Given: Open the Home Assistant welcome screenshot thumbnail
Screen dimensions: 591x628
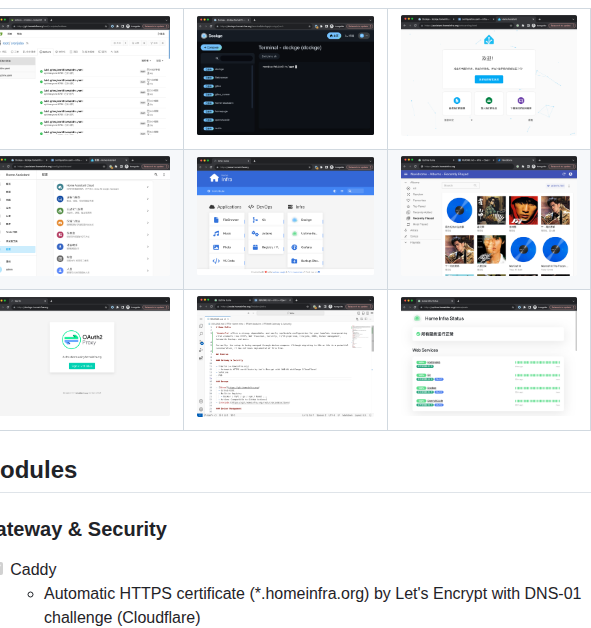Looking at the screenshot, I should point(488,76).
